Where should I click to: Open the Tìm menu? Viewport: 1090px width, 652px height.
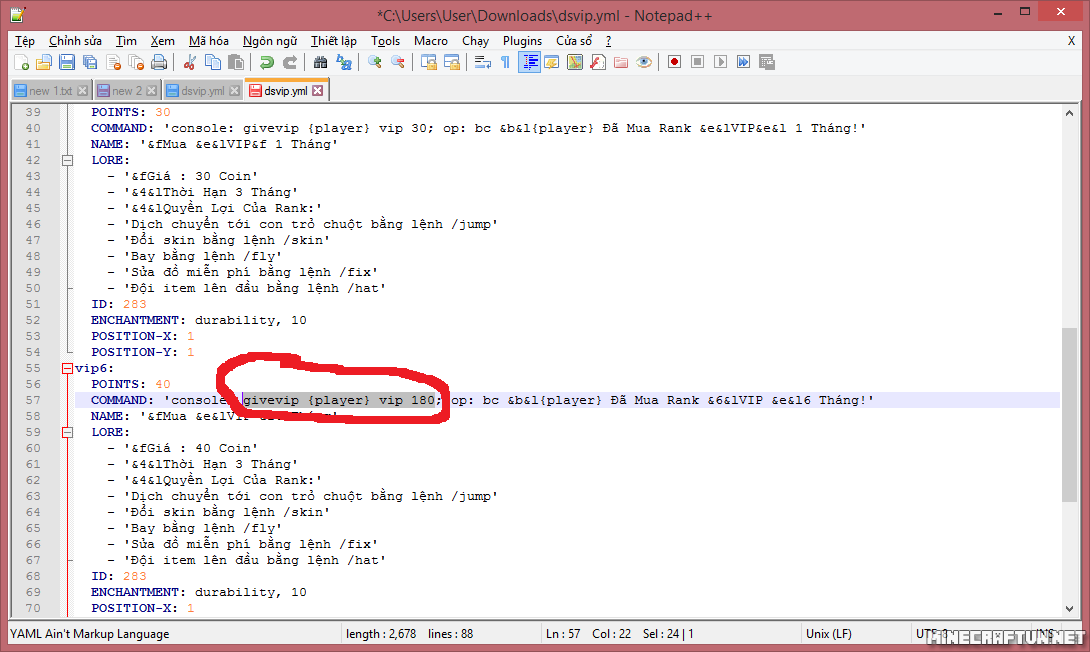point(126,41)
